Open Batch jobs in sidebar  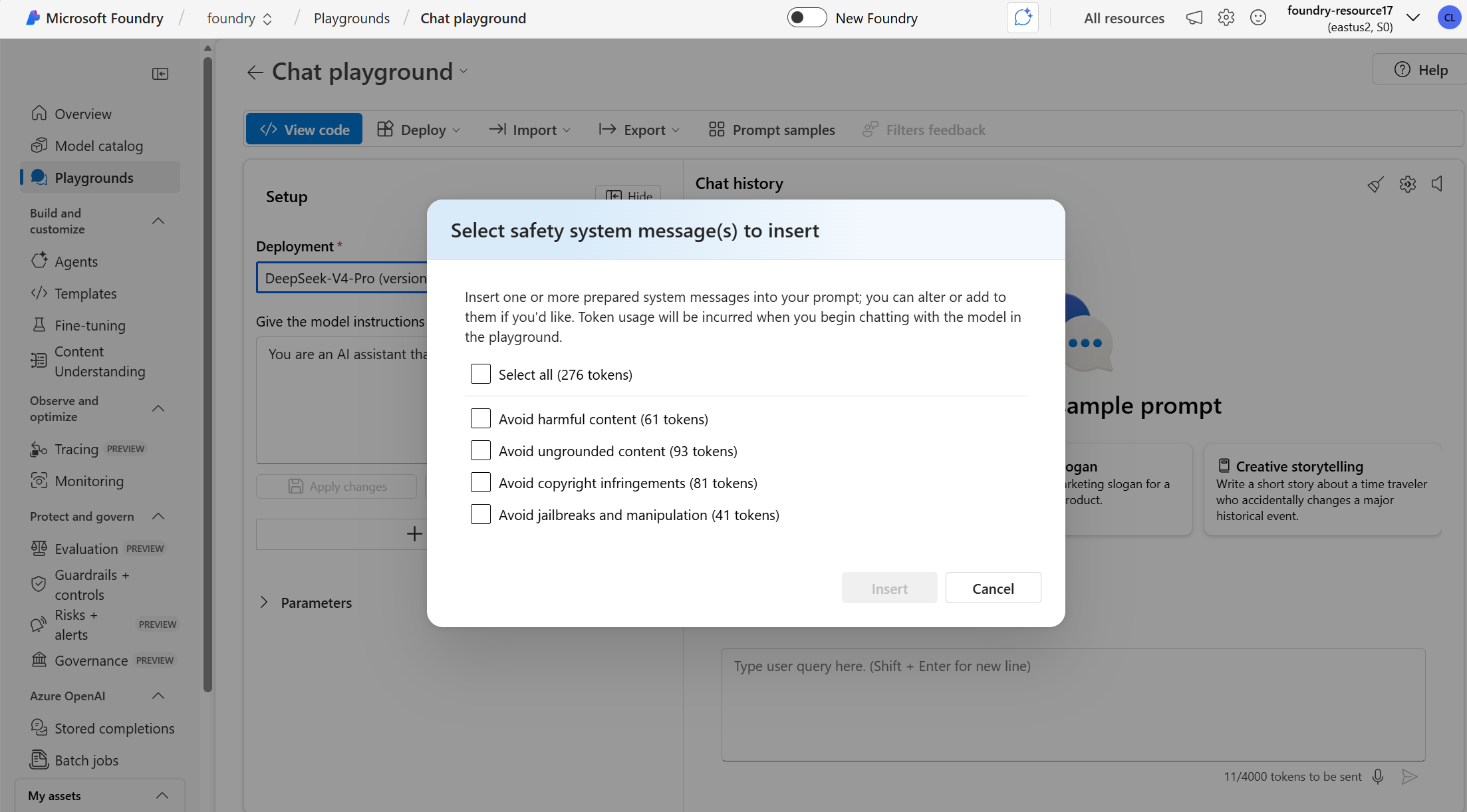[x=100, y=760]
